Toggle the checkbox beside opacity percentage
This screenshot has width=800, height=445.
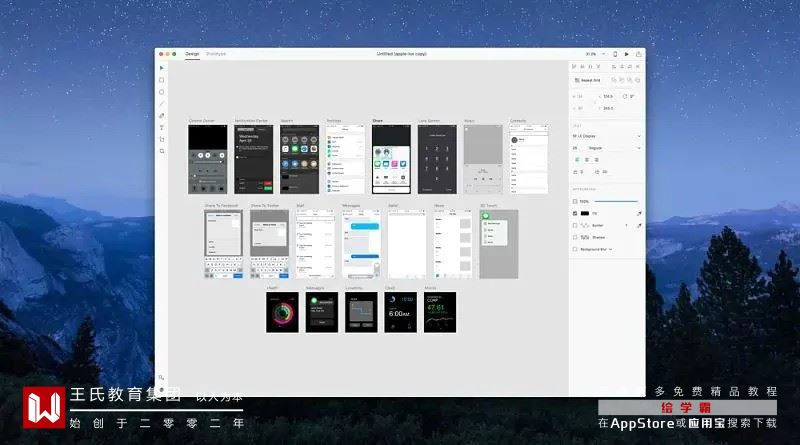[x=575, y=201]
